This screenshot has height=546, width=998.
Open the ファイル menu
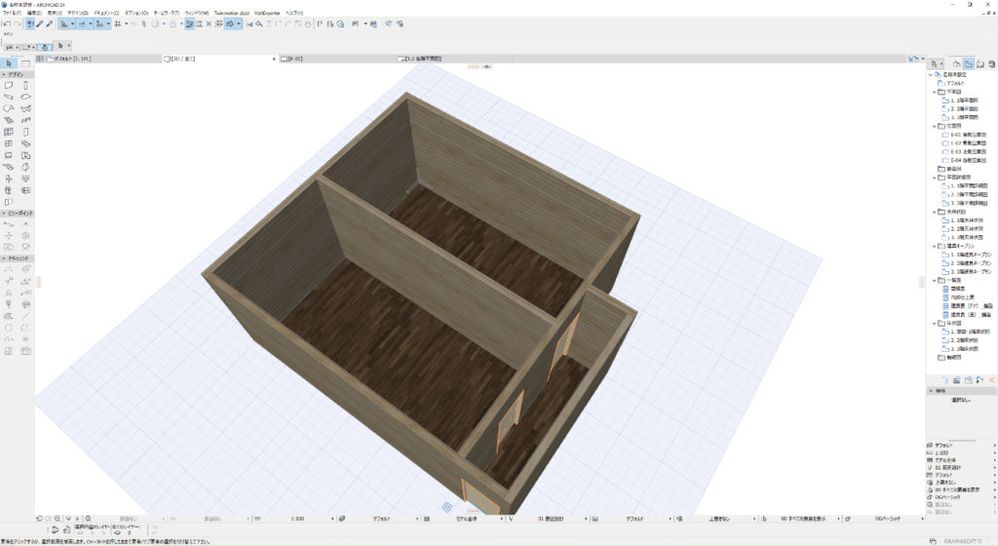tap(13, 13)
